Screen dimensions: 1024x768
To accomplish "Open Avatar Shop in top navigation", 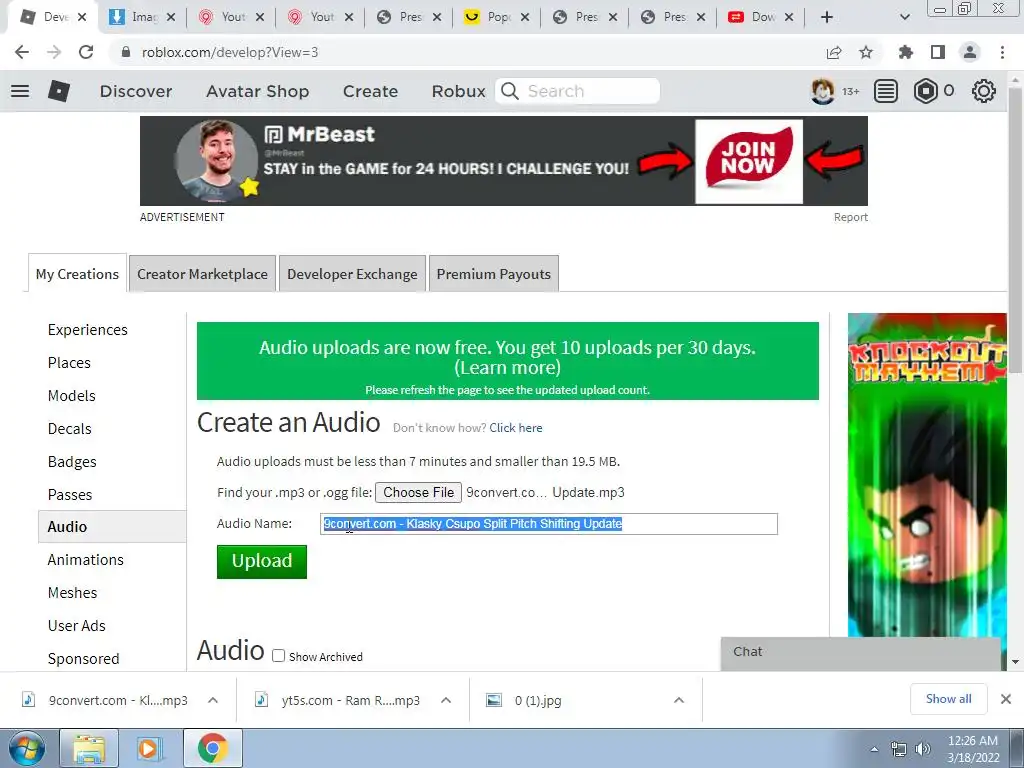I will 257,91.
